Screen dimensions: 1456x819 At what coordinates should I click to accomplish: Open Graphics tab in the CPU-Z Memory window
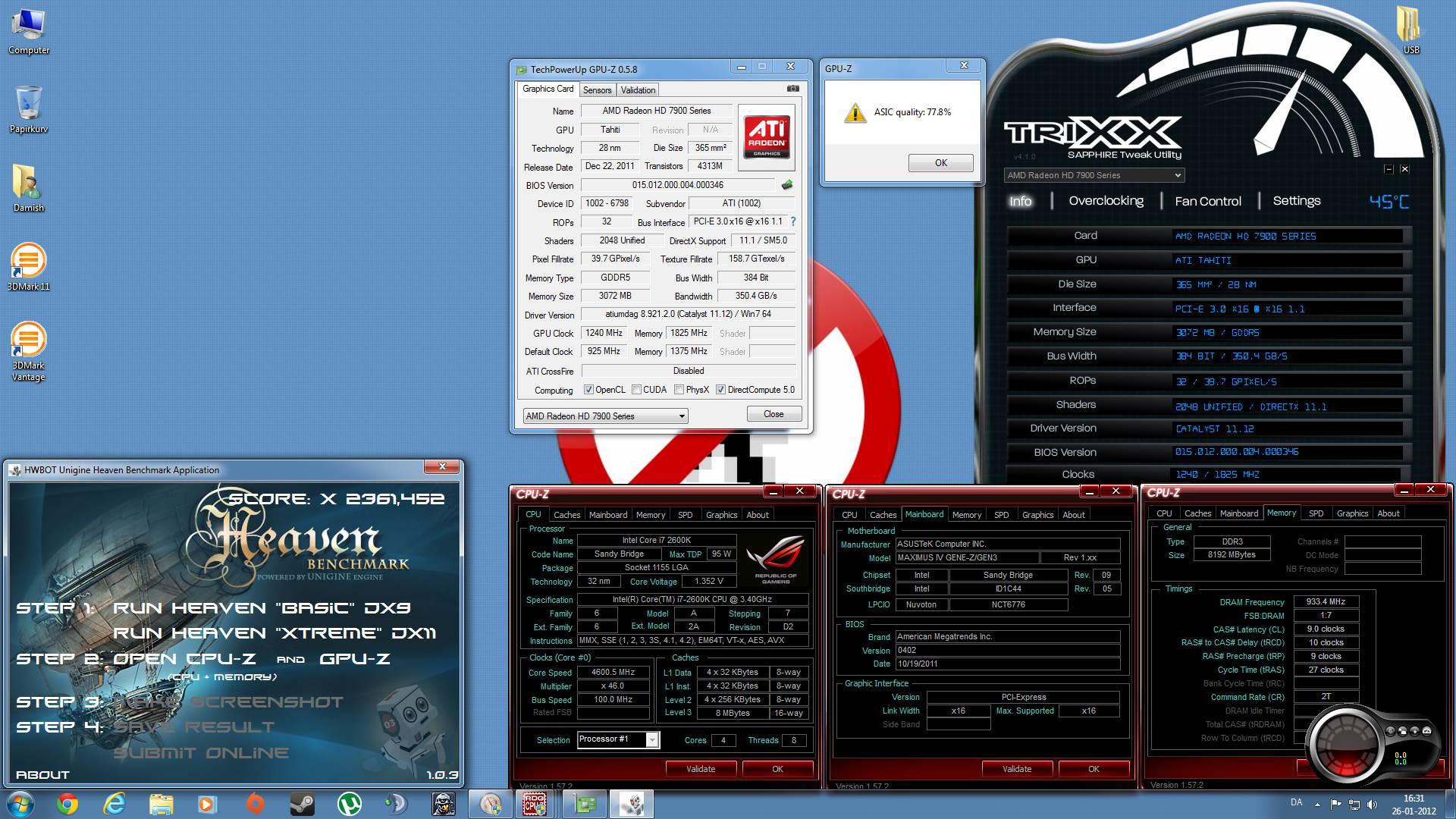click(x=1352, y=513)
